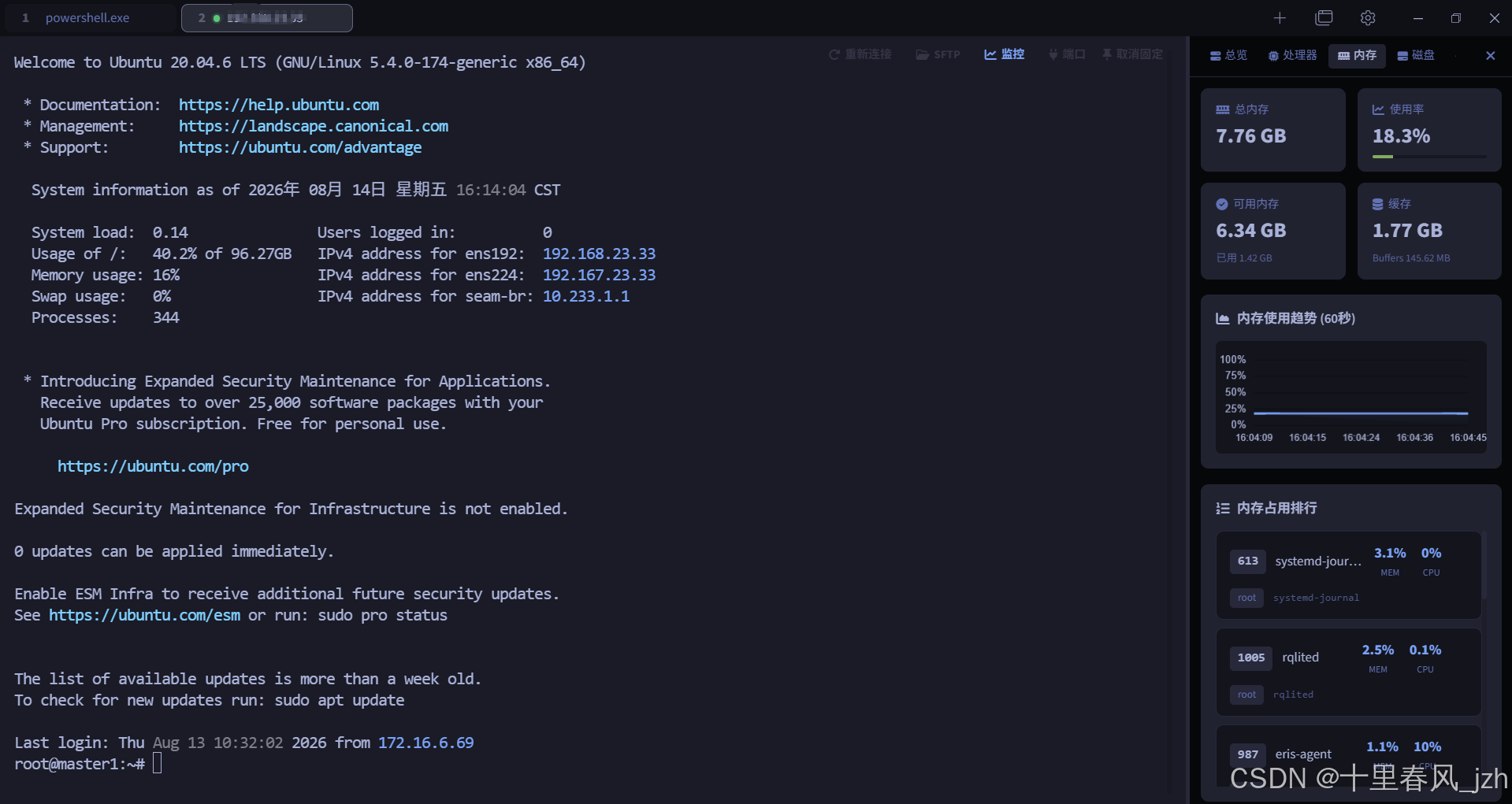Select the 内存 memory tab
This screenshot has width=1512, height=804.
pyautogui.click(x=1357, y=55)
